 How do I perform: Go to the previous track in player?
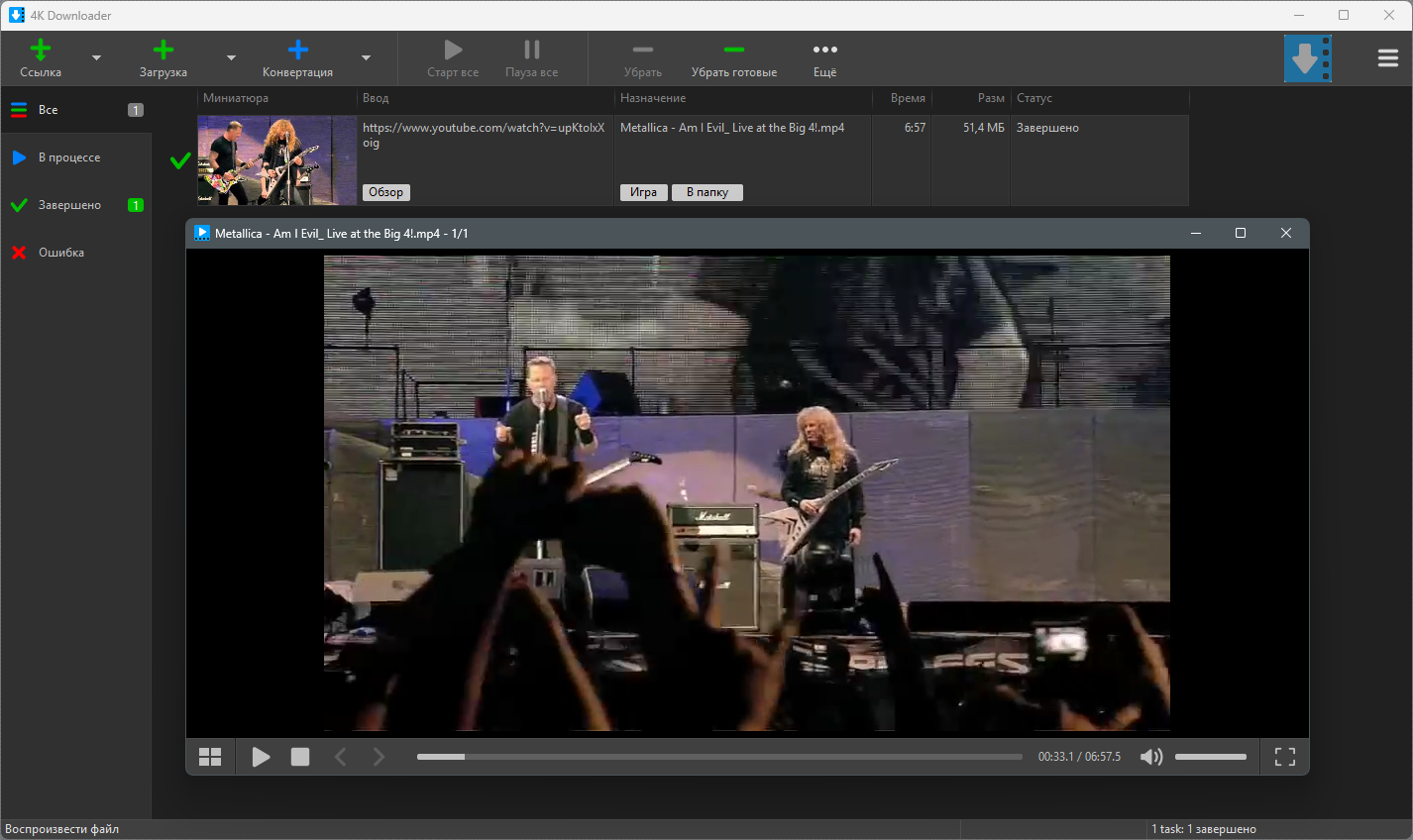340,757
